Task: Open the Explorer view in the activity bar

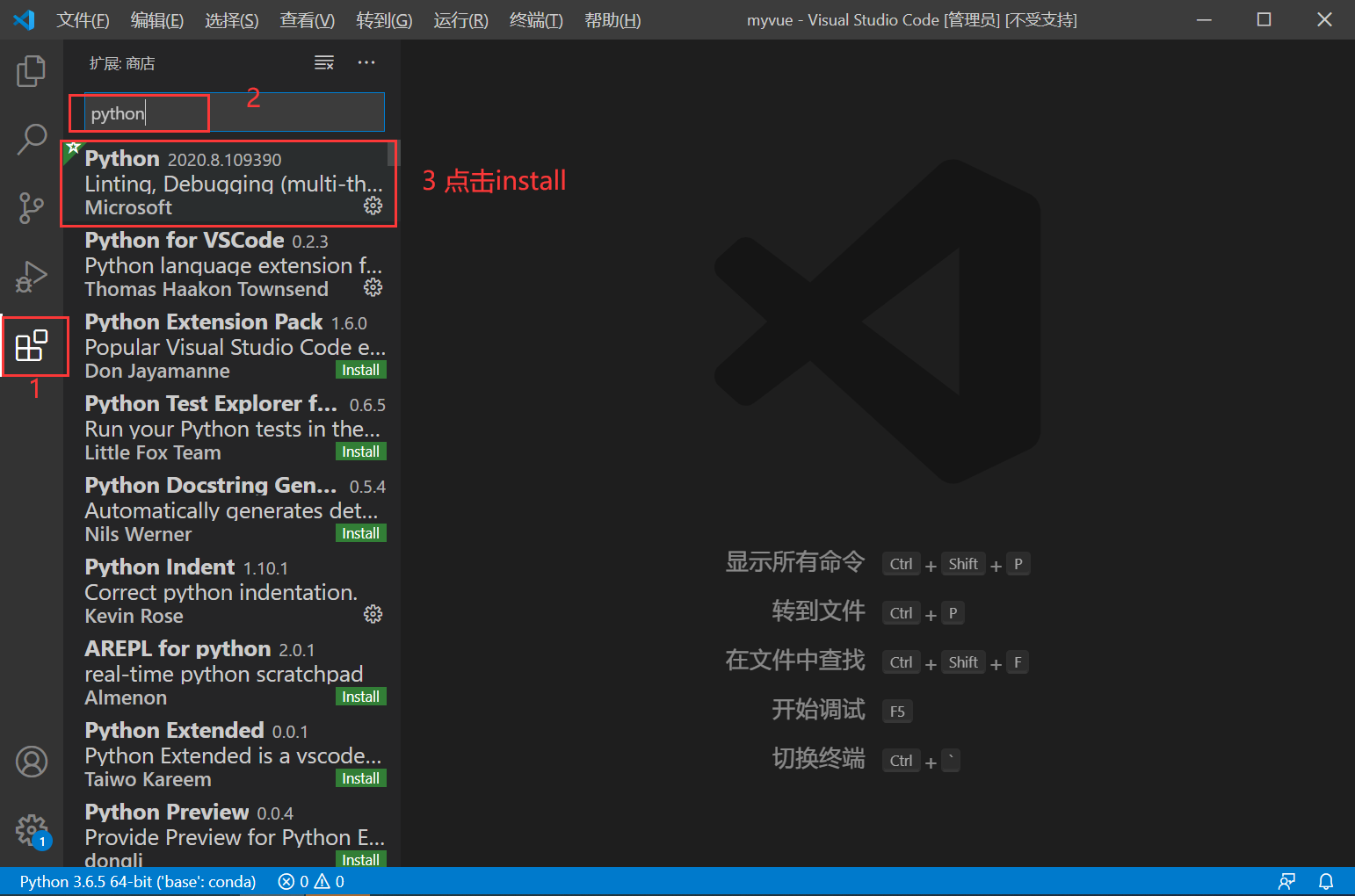Action: [32, 71]
